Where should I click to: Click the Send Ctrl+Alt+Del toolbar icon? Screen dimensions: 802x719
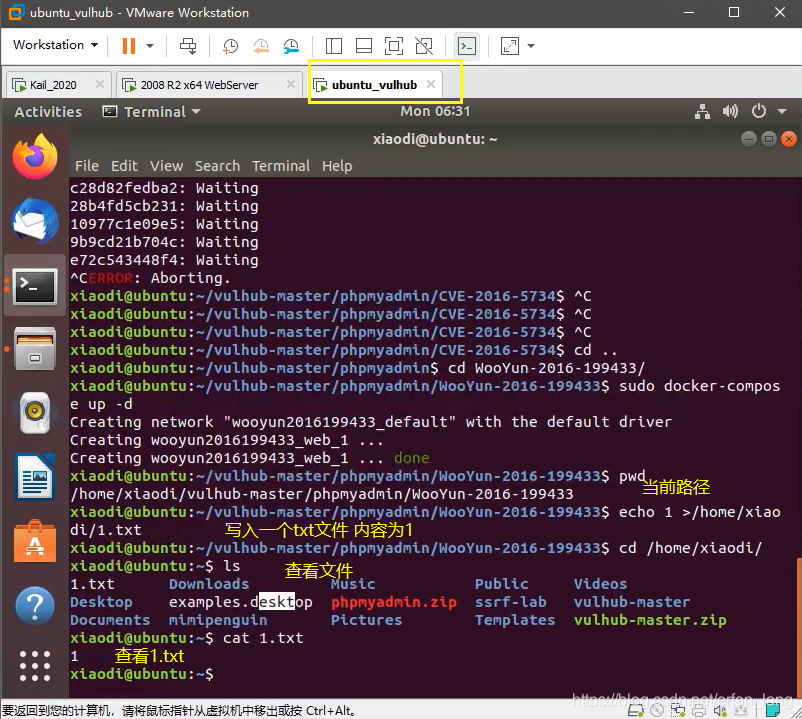click(x=188, y=46)
